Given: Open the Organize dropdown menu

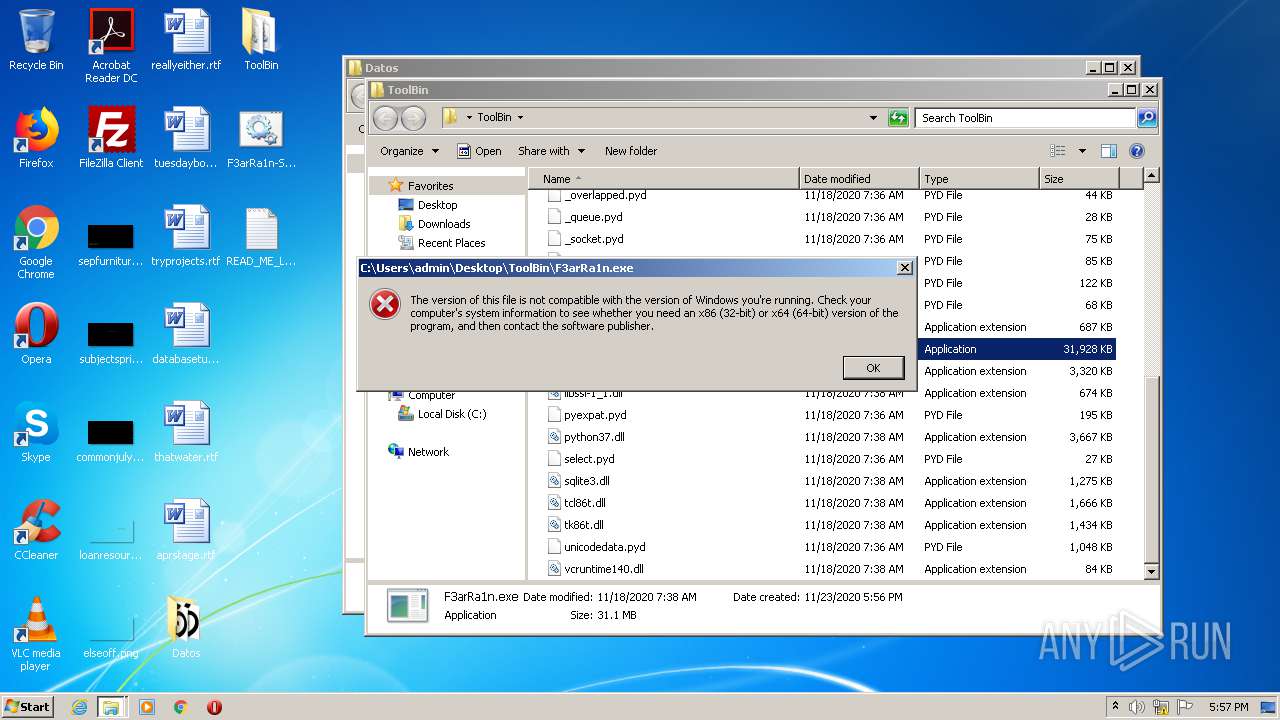Looking at the screenshot, I should coord(409,151).
